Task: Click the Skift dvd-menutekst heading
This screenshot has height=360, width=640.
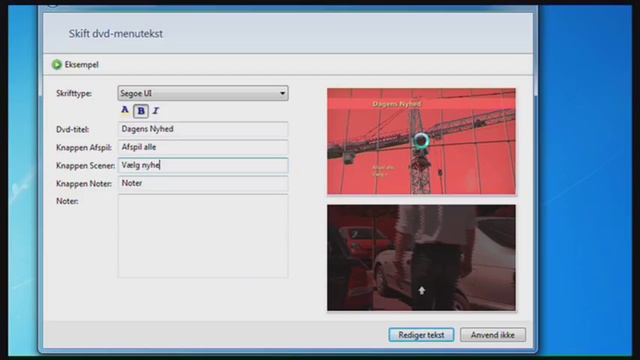Action: [116, 33]
